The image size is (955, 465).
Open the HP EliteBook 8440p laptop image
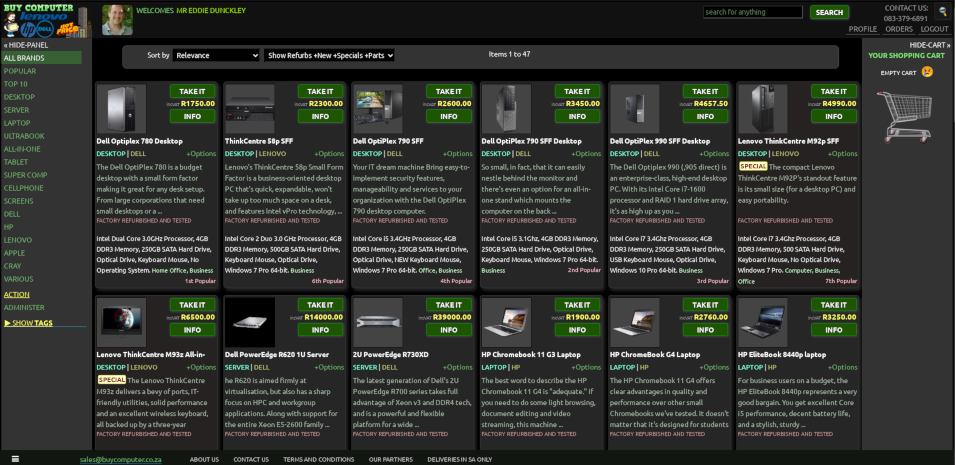click(x=763, y=322)
